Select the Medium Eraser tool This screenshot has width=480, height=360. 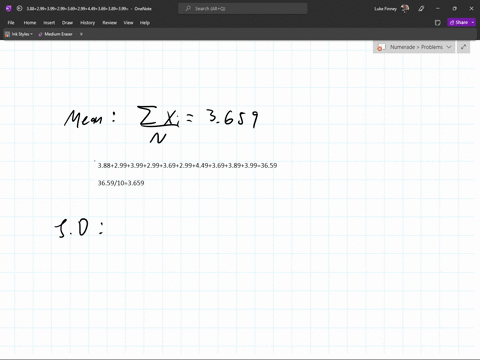(x=55, y=34)
